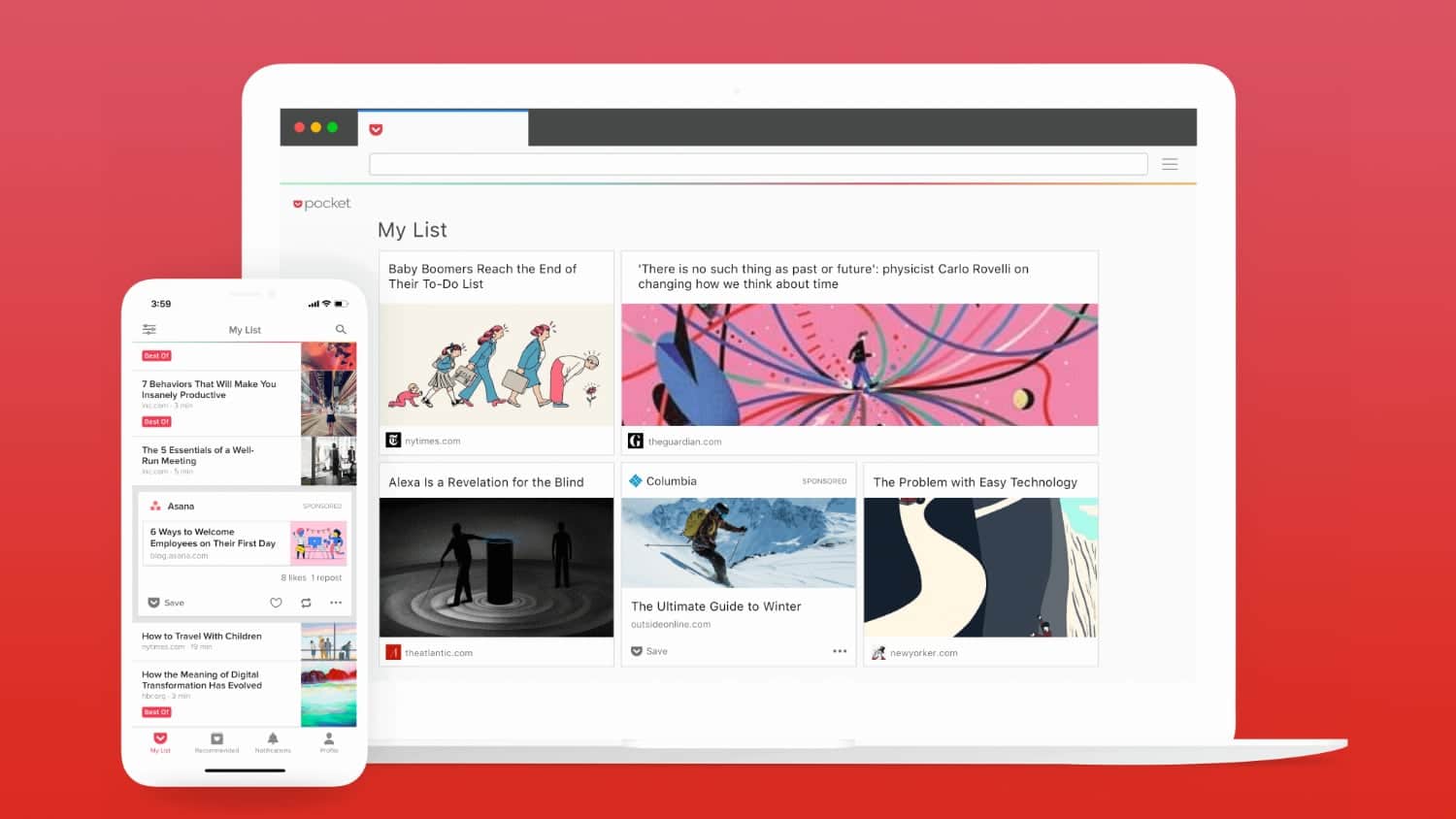The height and width of the screenshot is (819, 1456).
Task: Tap the phone search magnifier icon
Action: pyautogui.click(x=341, y=330)
